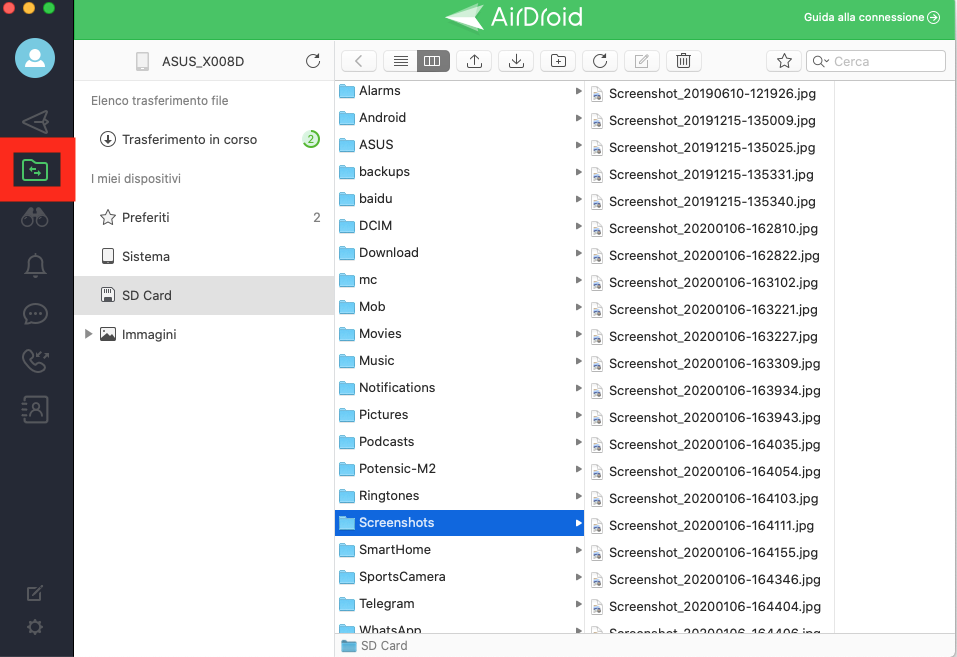Image resolution: width=957 pixels, height=657 pixels.
Task: Open the SportsCamera folder
Action: coord(460,576)
